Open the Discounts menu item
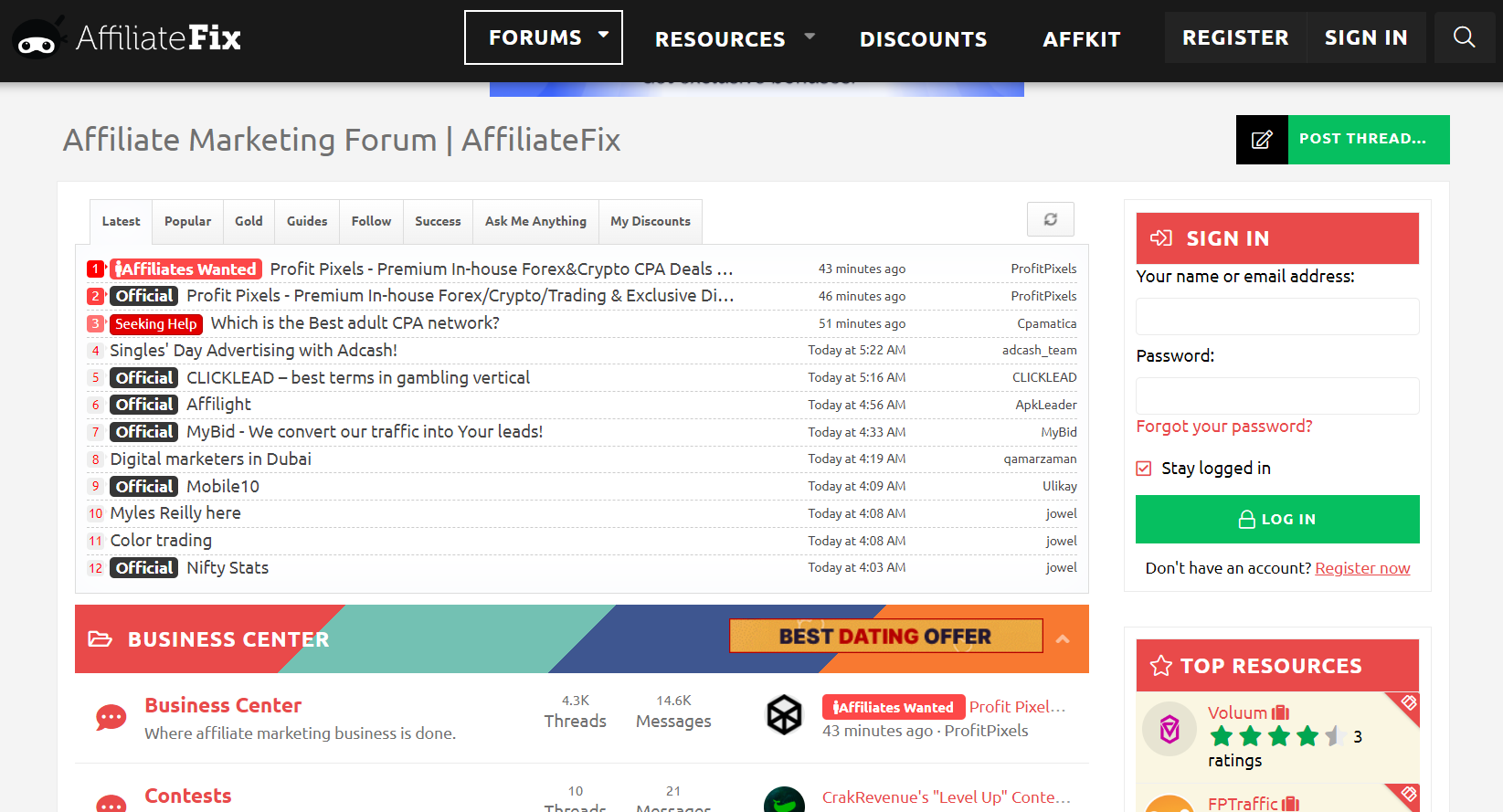 [x=923, y=39]
